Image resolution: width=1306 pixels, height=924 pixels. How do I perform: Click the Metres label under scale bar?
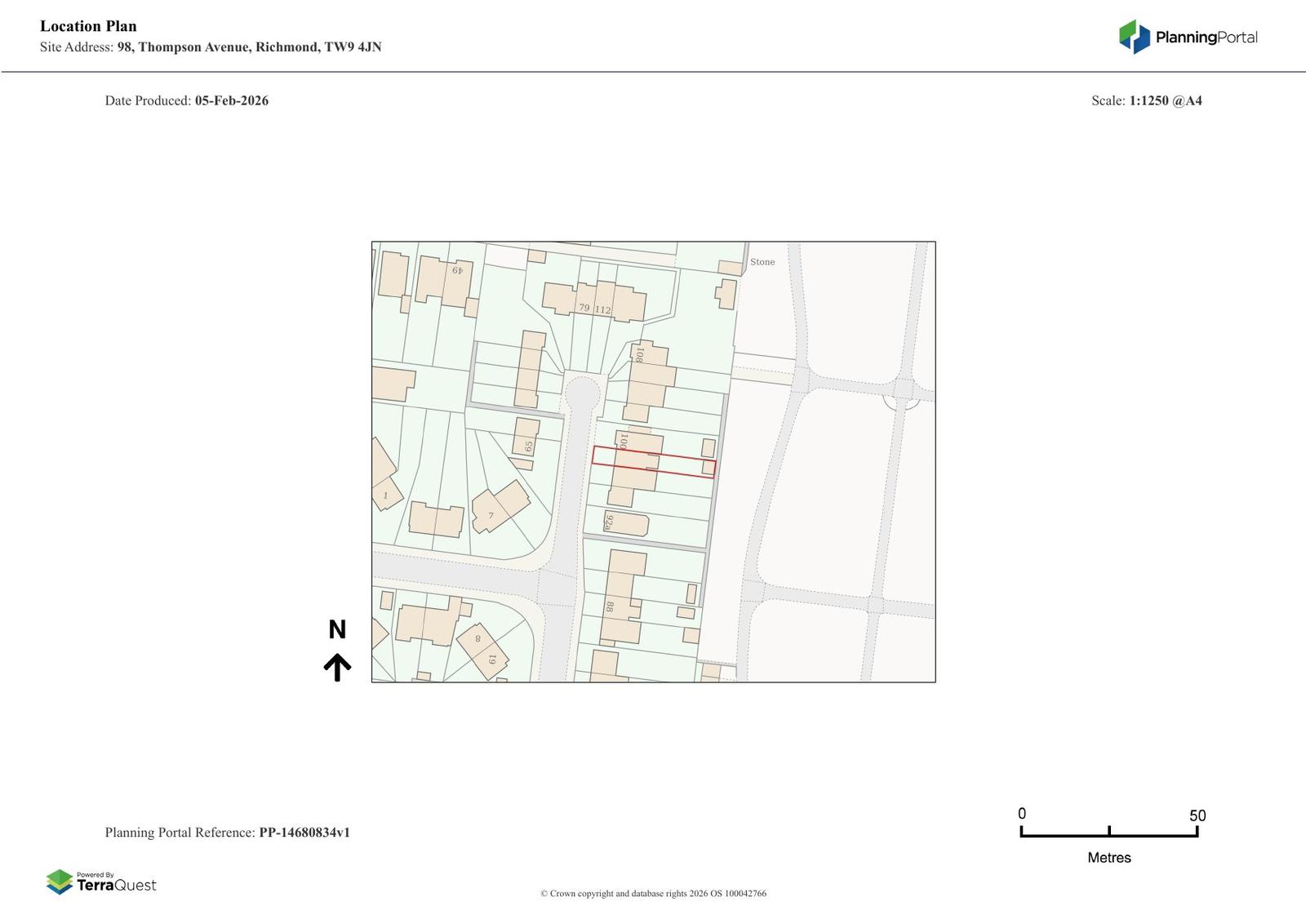1108,858
